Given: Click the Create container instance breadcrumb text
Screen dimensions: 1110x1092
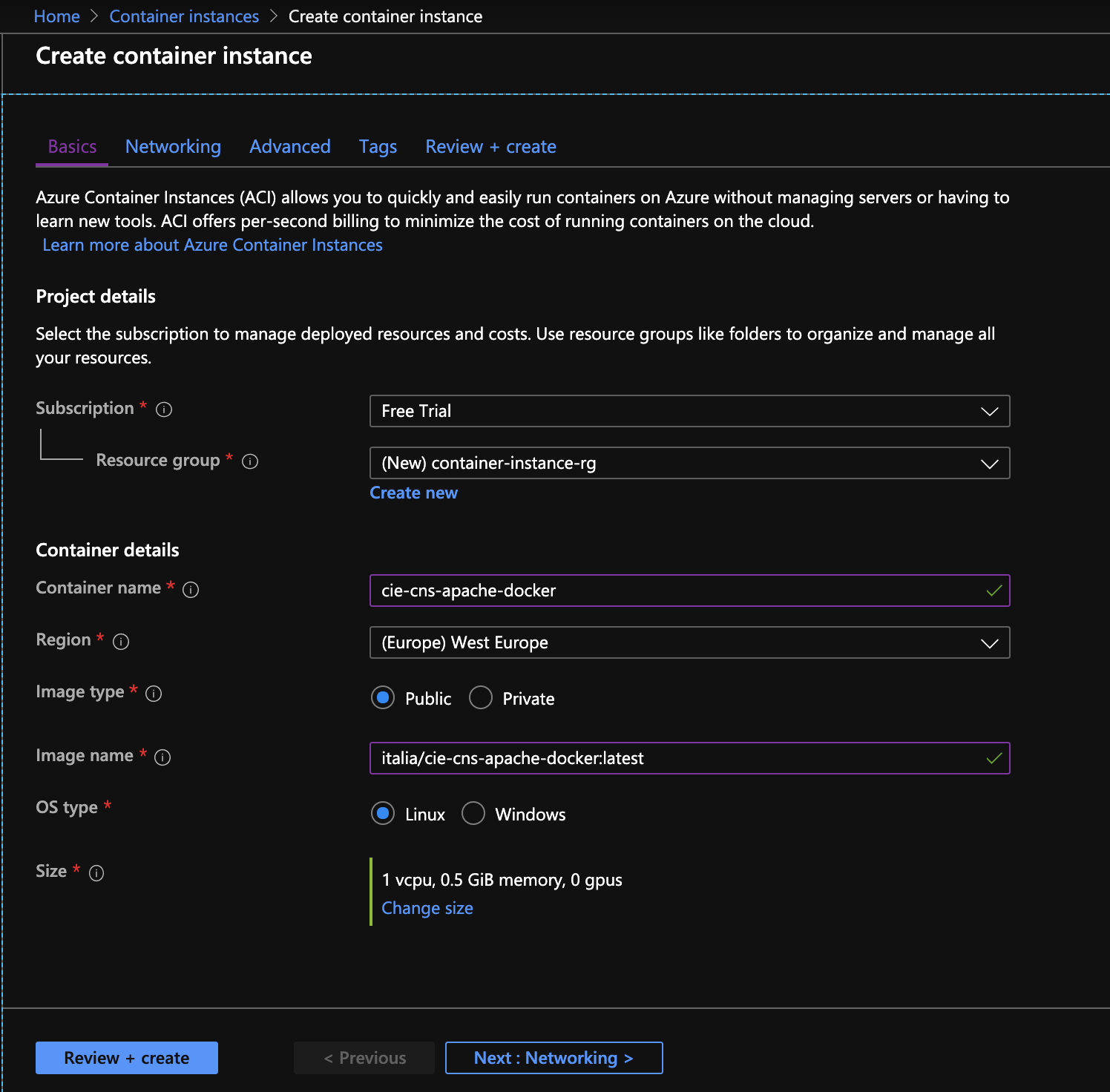Looking at the screenshot, I should pyautogui.click(x=385, y=16).
